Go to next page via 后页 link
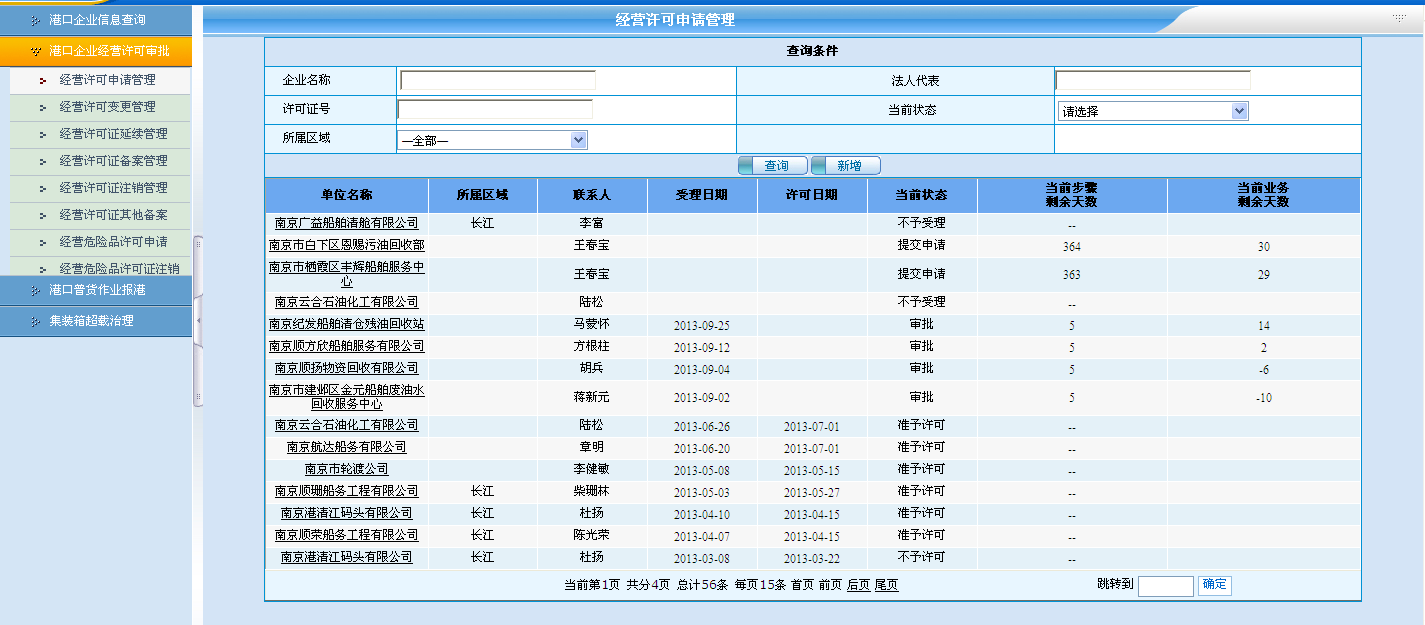This screenshot has width=1425, height=625. [858, 586]
